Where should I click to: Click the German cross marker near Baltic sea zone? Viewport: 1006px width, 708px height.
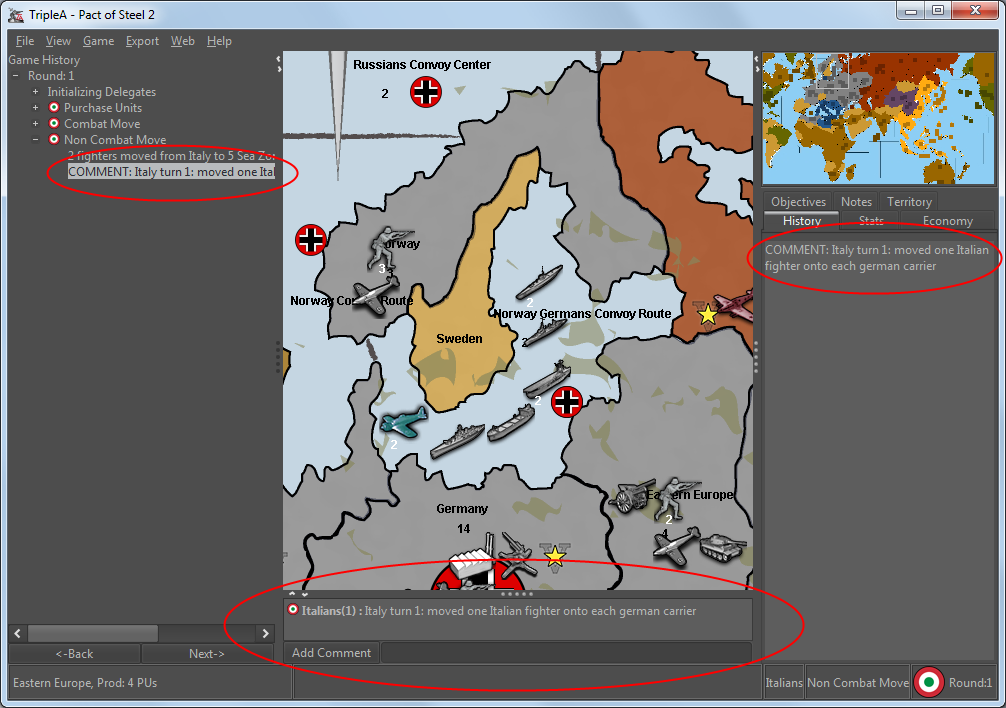click(567, 401)
